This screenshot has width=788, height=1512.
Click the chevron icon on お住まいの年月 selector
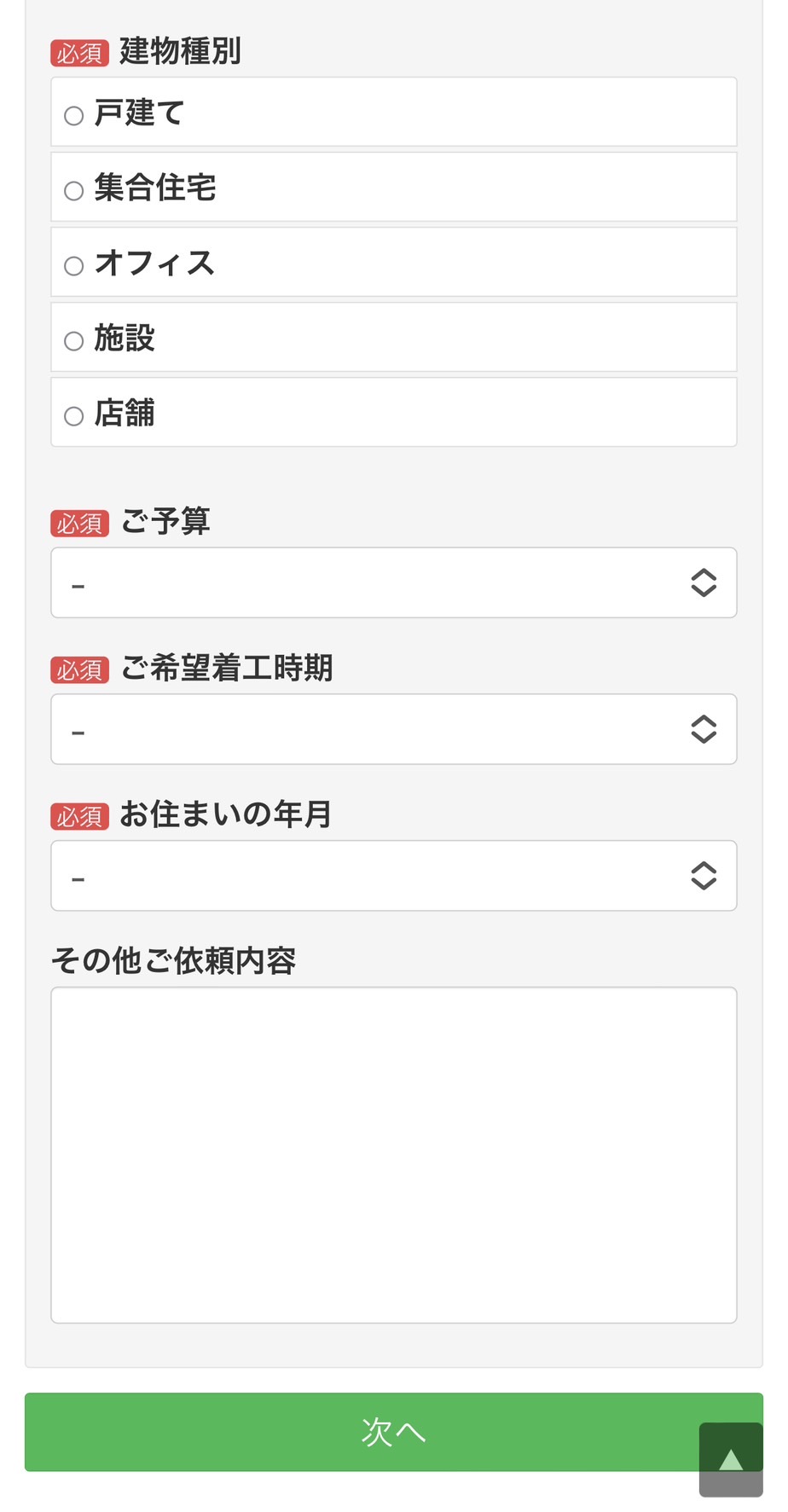coord(704,876)
